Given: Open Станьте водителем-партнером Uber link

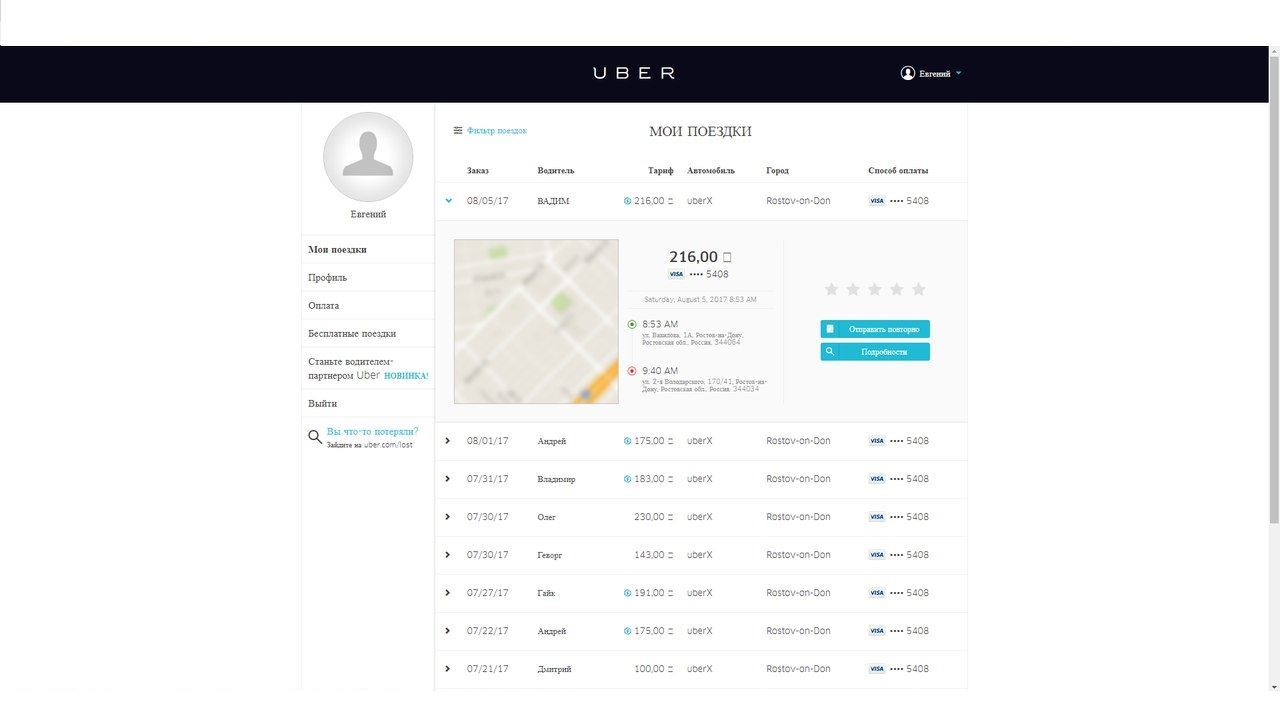Looking at the screenshot, I should coord(368,368).
